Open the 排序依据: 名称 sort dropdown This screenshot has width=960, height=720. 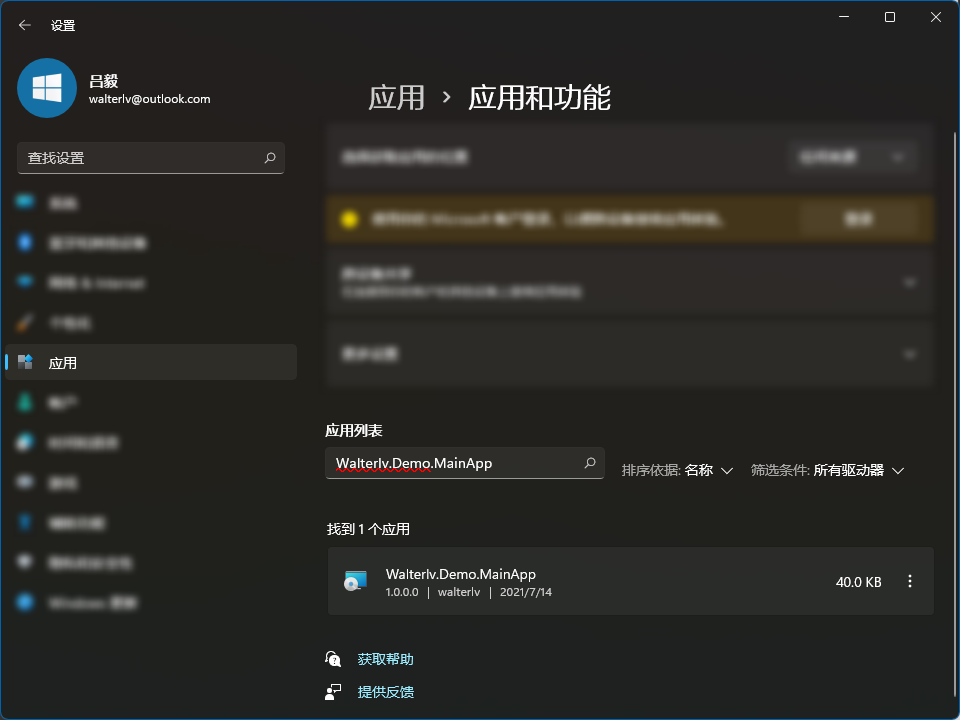(x=678, y=470)
